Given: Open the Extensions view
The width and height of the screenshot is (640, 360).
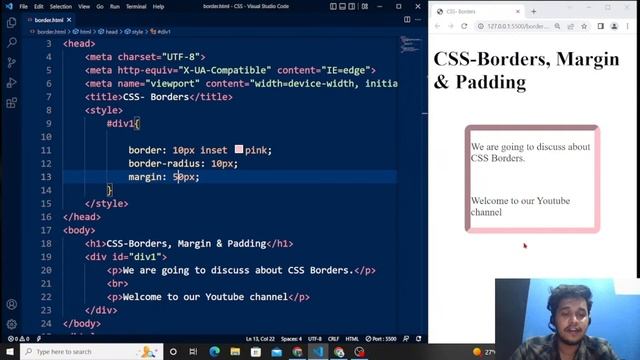Looking at the screenshot, I should (11, 102).
